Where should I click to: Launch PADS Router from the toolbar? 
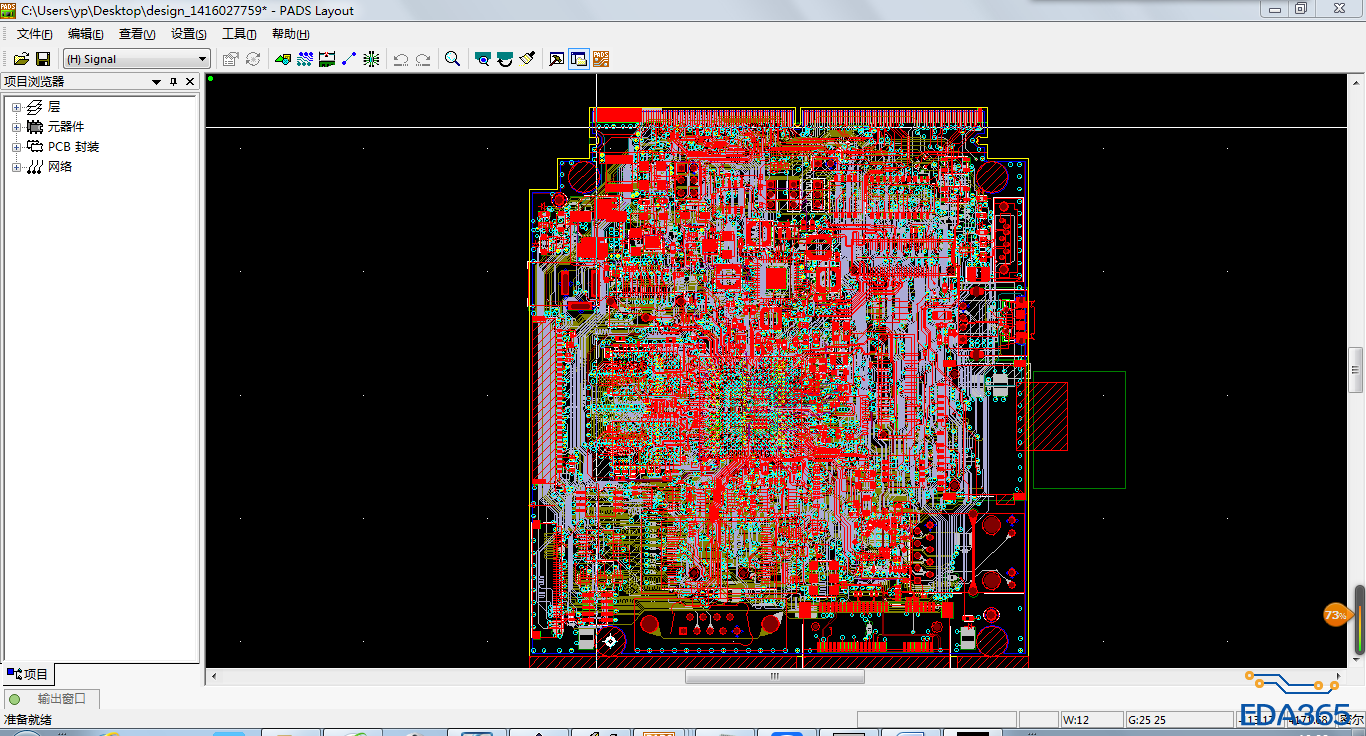pos(601,59)
